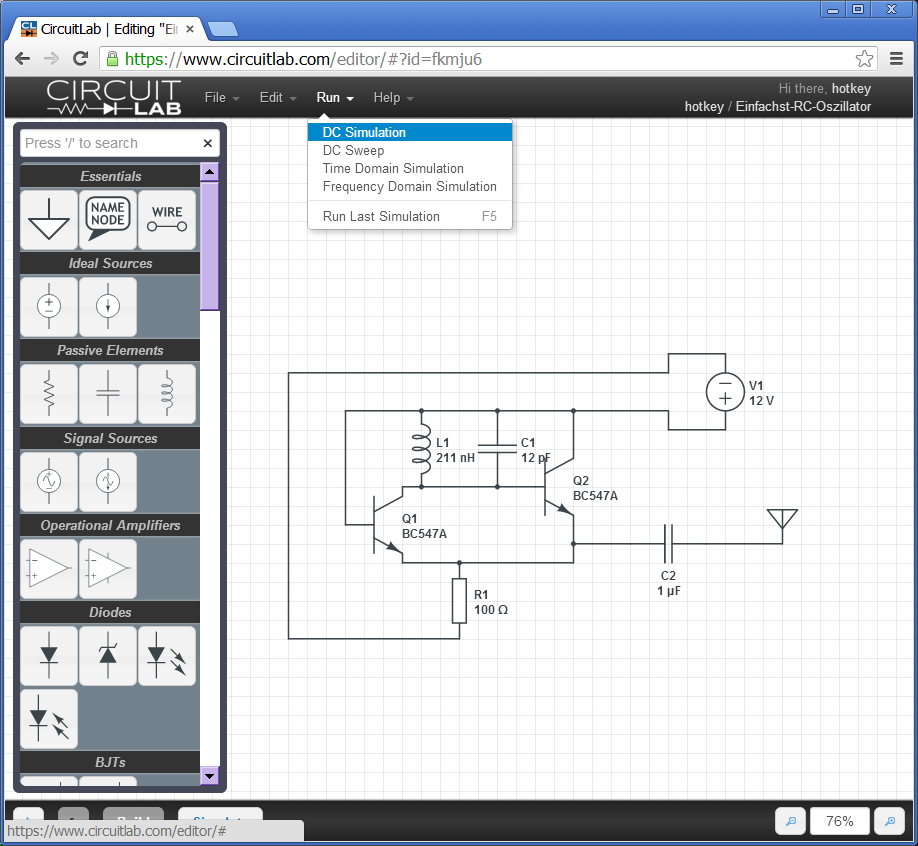Select Frequency Domain Simulation option
918x846 pixels.
[x=409, y=186]
